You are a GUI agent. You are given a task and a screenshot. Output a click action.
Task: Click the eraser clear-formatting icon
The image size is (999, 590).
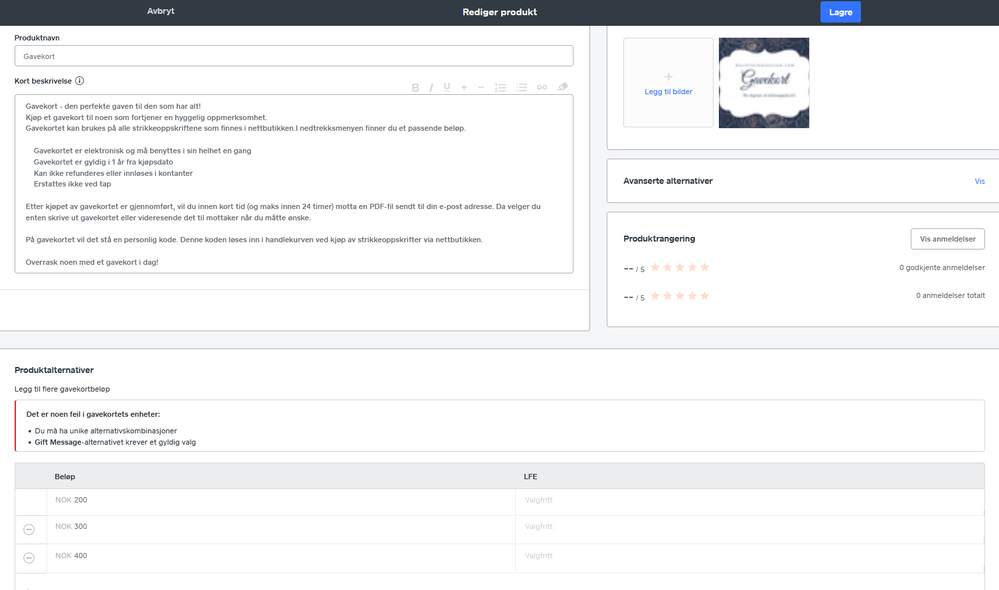tap(563, 88)
